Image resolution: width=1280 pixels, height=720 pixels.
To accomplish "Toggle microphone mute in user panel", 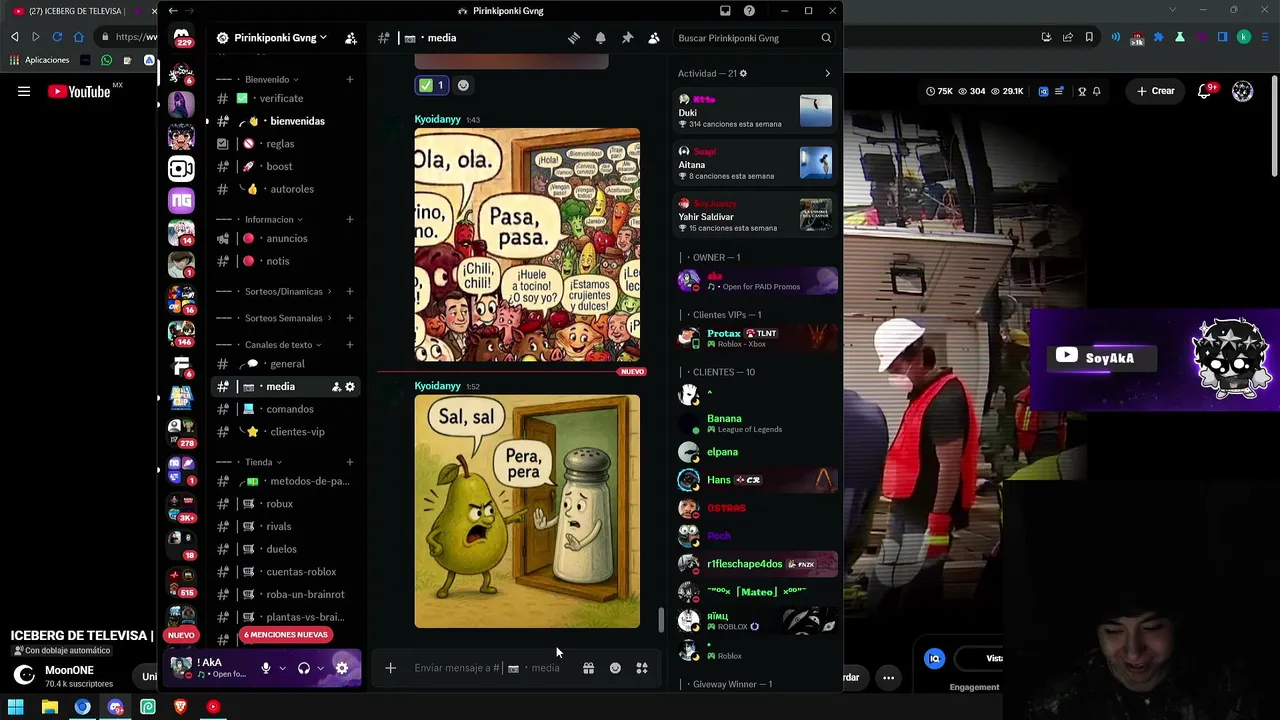I will (x=266, y=668).
